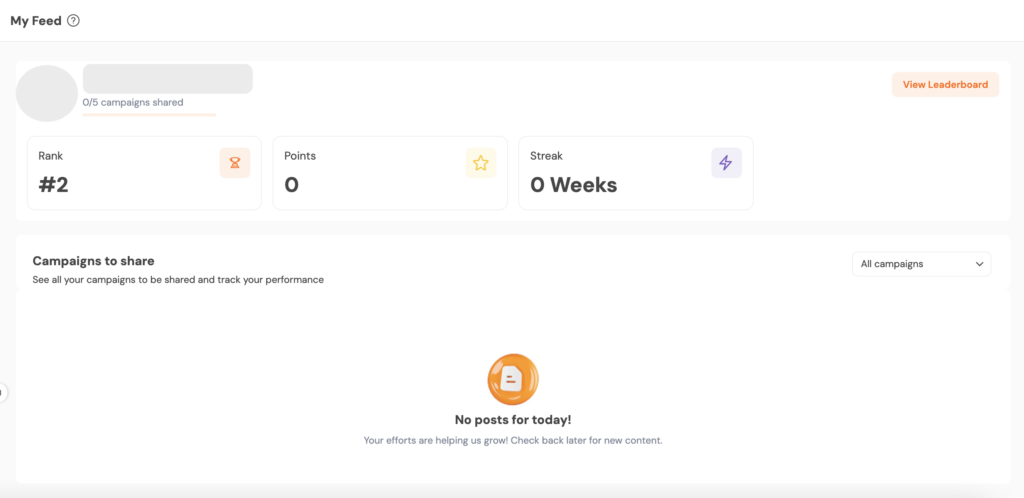Image resolution: width=1024 pixels, height=498 pixels.
Task: Click the hourglass icon in Rank card
Action: 234,163
